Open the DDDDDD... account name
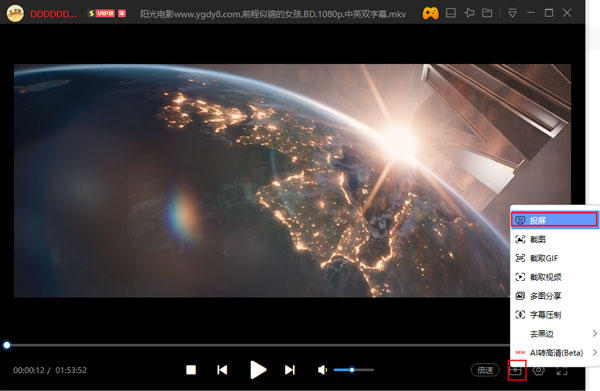 click(53, 14)
